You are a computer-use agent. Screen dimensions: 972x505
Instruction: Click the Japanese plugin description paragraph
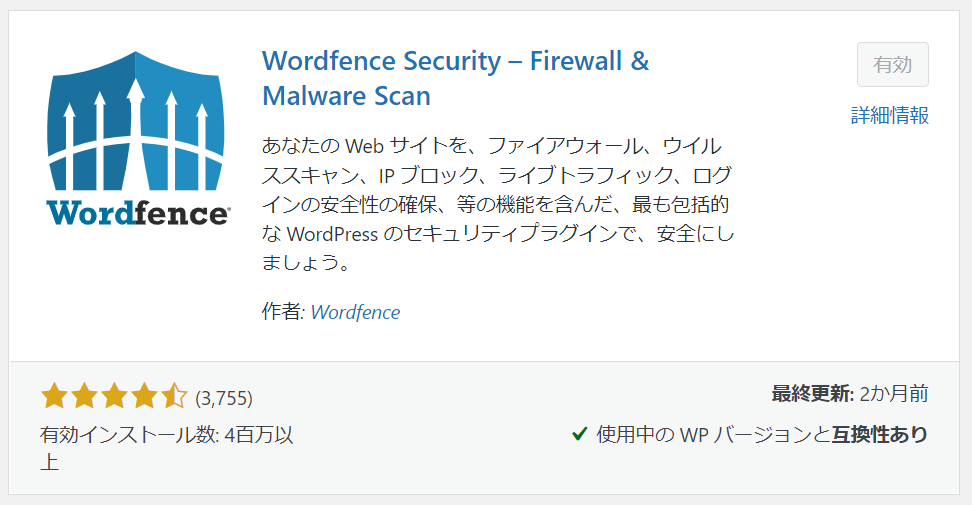[x=498, y=204]
